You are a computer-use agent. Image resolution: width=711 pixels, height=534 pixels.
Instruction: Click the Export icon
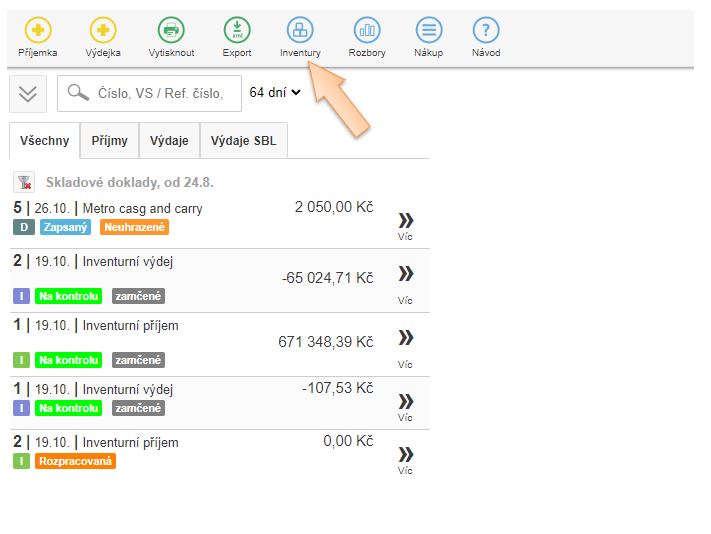point(237,31)
